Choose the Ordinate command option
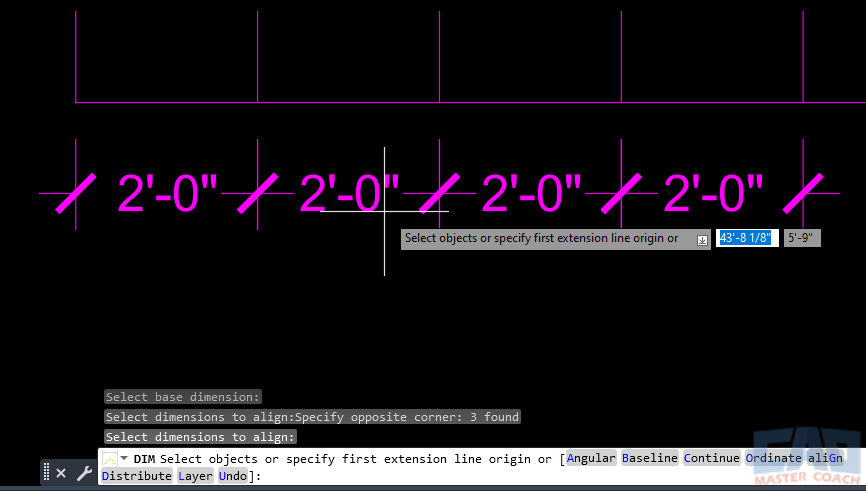 [x=773, y=458]
